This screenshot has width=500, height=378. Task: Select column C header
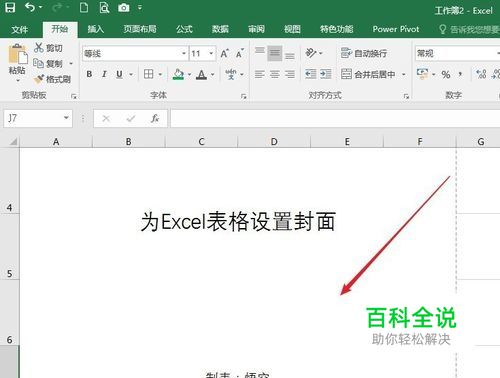tap(201, 142)
